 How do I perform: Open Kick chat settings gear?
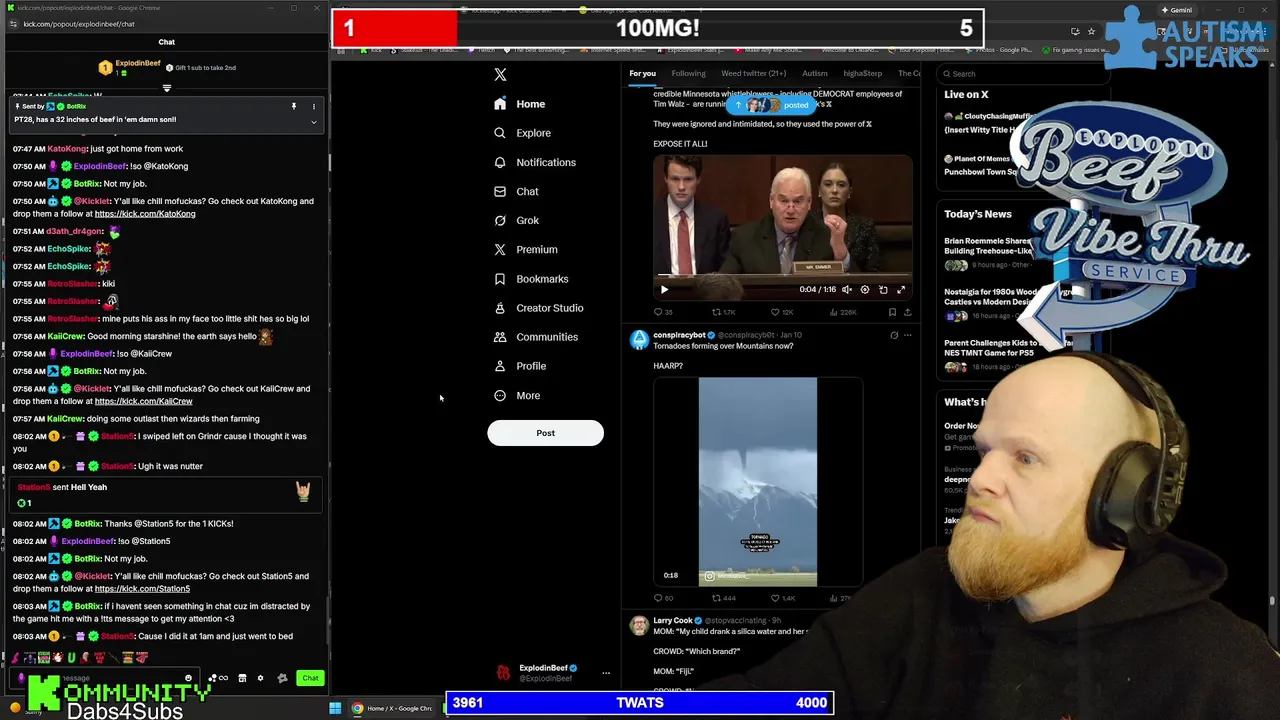tap(260, 678)
